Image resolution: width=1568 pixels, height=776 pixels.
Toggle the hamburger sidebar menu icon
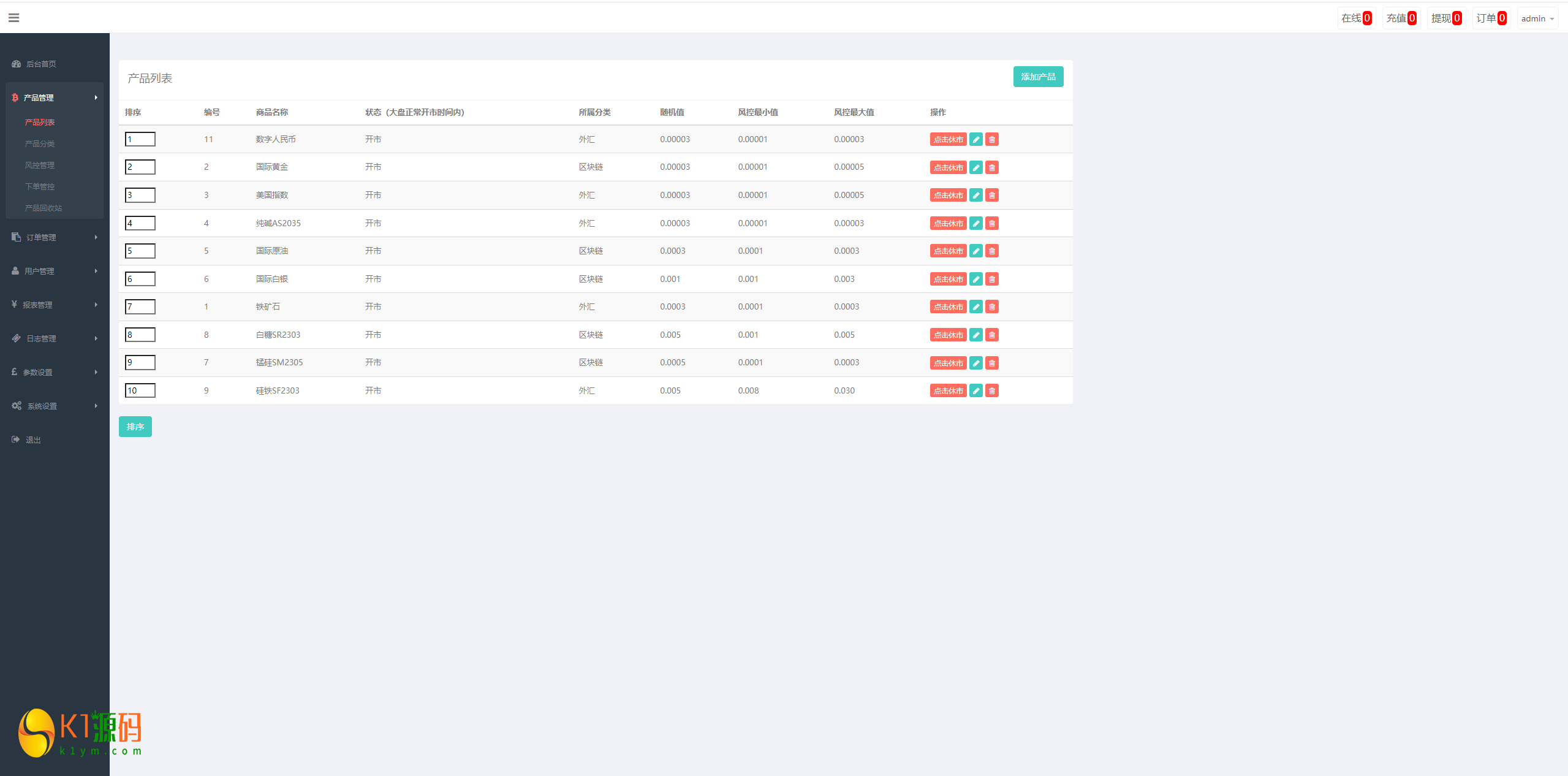click(13, 18)
